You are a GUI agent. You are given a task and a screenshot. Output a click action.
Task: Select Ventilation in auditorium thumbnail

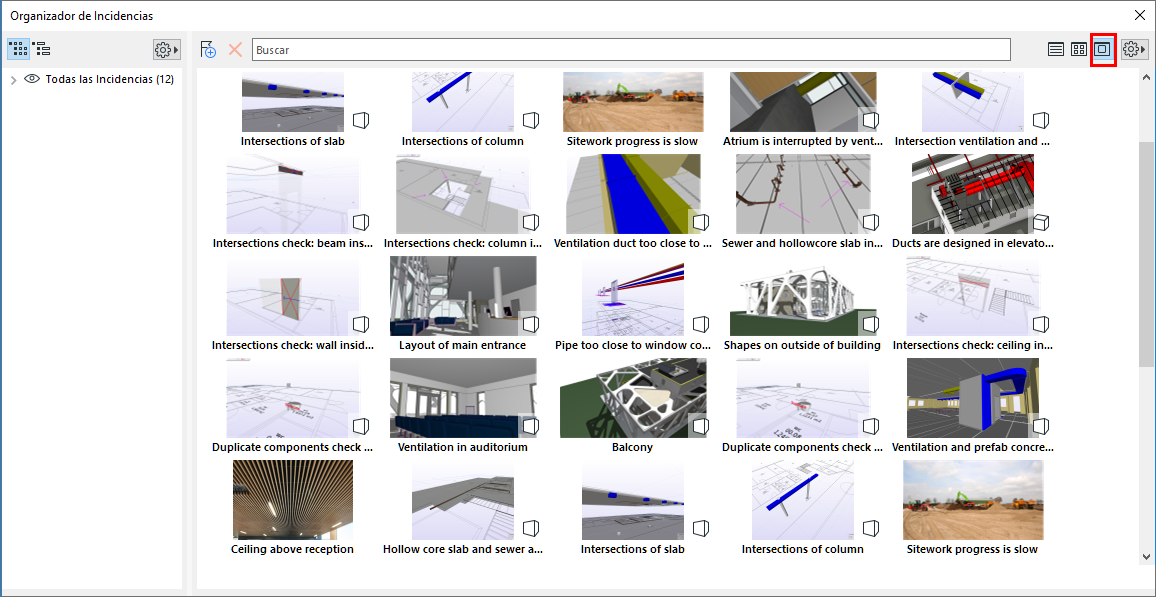(x=463, y=398)
